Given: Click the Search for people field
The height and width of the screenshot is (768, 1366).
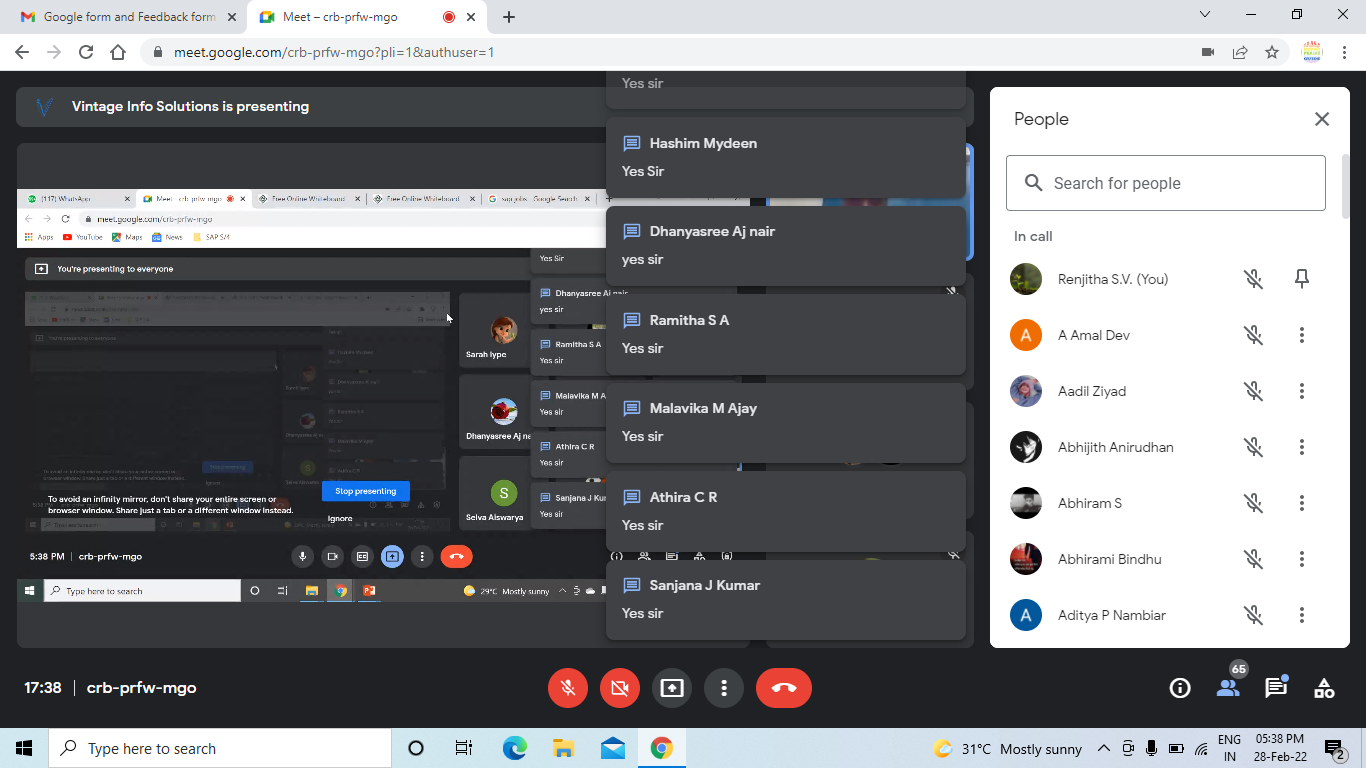Looking at the screenshot, I should coord(1166,183).
